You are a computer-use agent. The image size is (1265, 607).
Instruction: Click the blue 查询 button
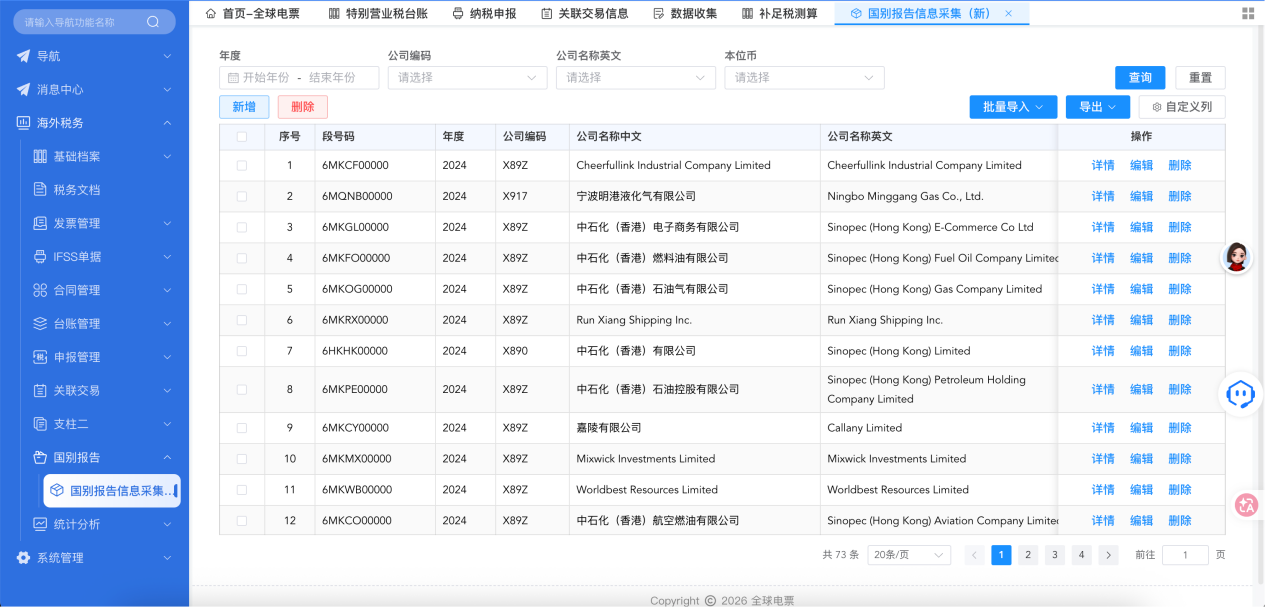pos(1139,78)
